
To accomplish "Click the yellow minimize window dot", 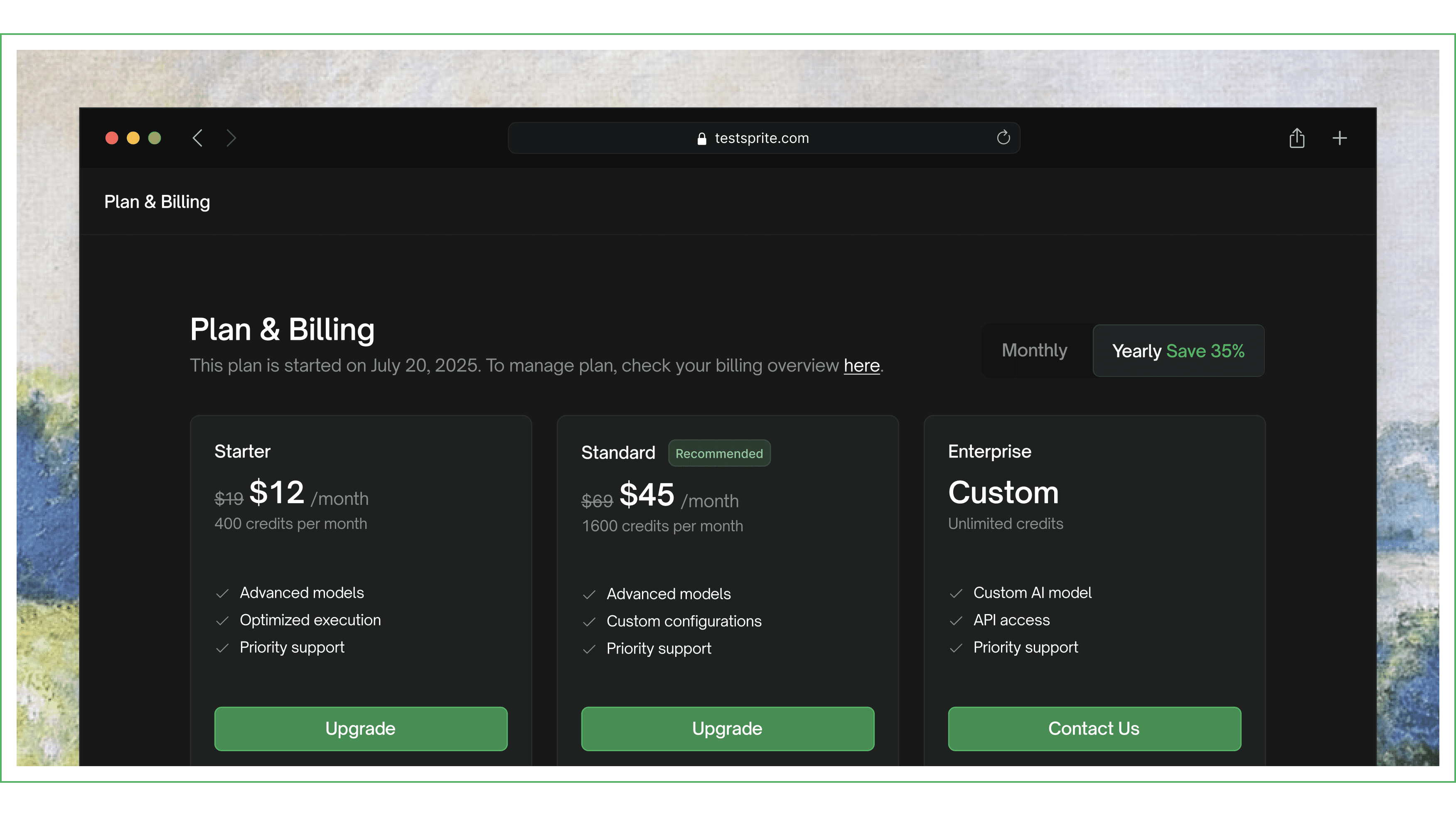I will coord(133,138).
